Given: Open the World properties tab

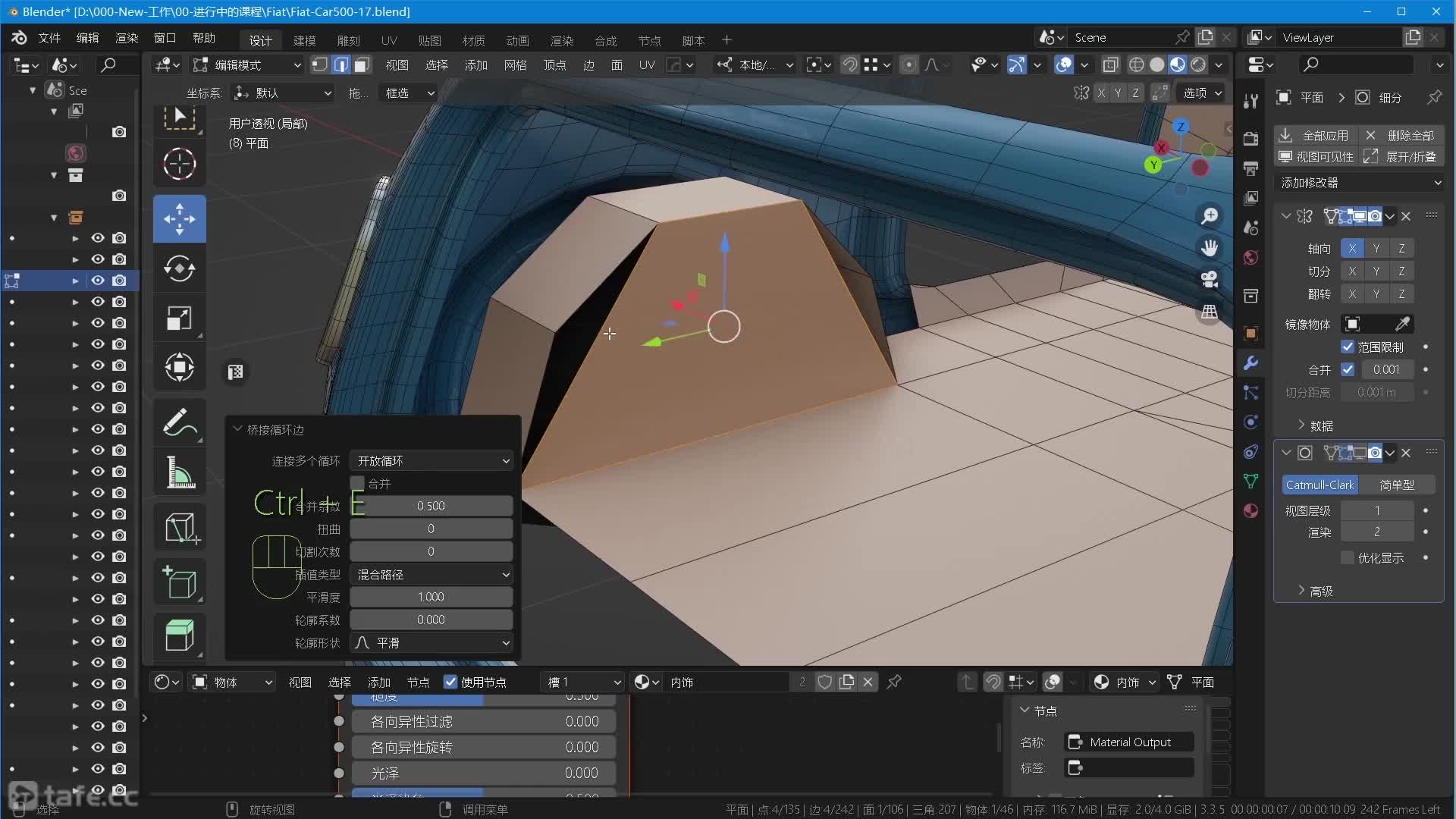Looking at the screenshot, I should (1250, 258).
